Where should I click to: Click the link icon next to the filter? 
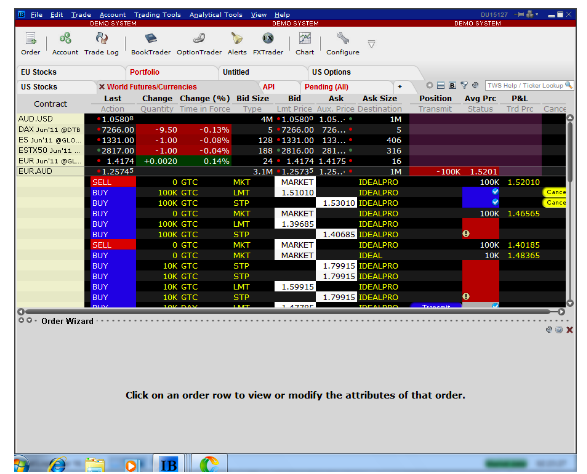click(x=475, y=85)
